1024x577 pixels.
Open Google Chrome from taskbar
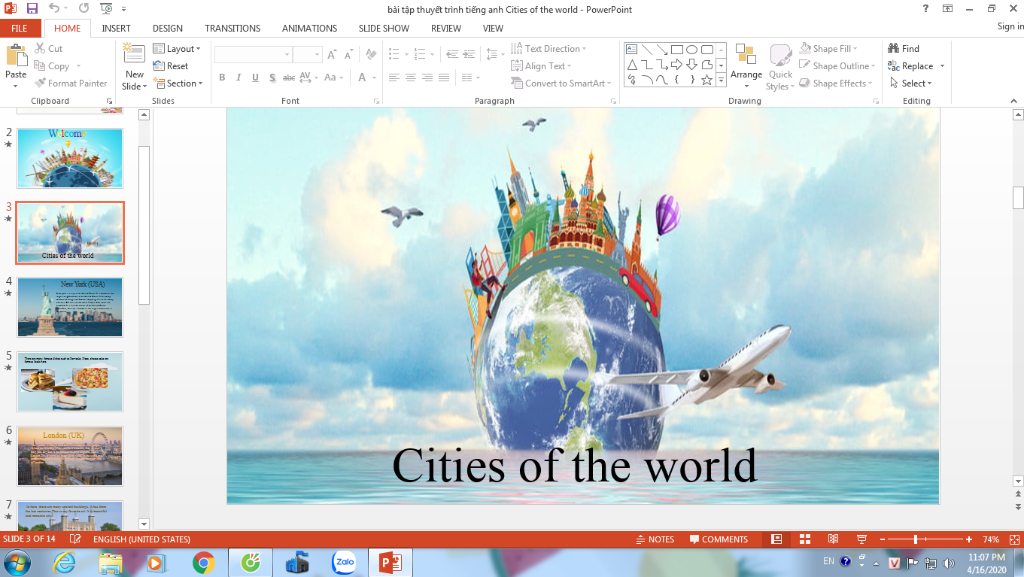[204, 562]
